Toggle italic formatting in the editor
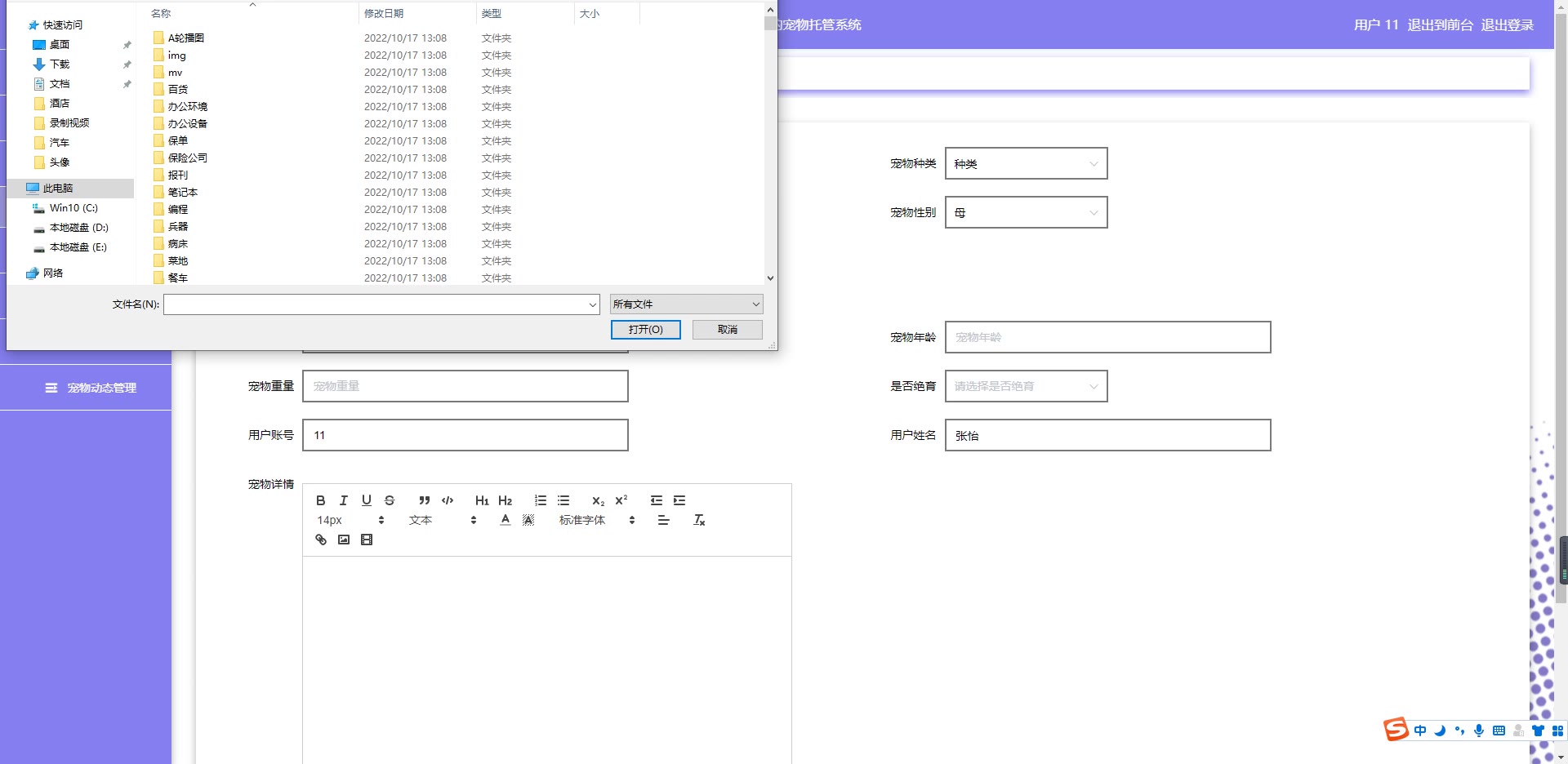This screenshot has width=1568, height=764. coord(344,500)
